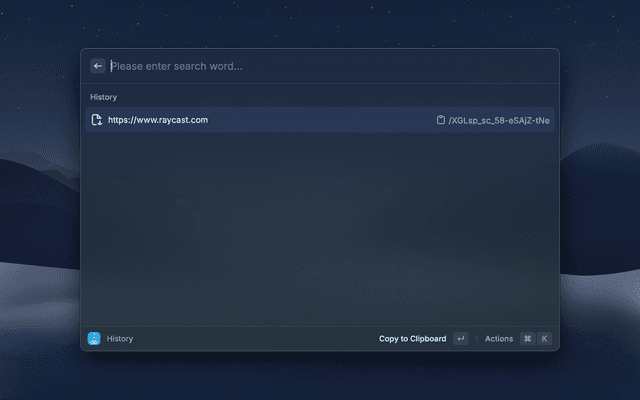
Task: Click the empty footer bar center
Action: pyautogui.click(x=250, y=339)
